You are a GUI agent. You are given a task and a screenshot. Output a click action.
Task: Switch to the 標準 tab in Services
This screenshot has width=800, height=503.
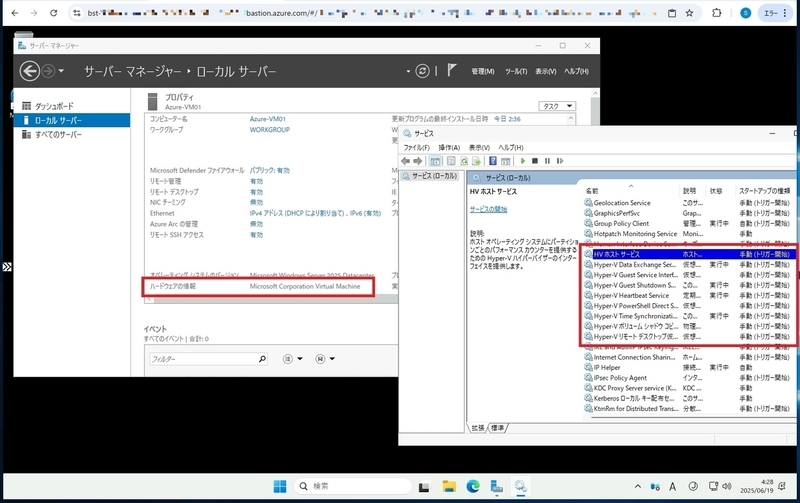click(497, 428)
